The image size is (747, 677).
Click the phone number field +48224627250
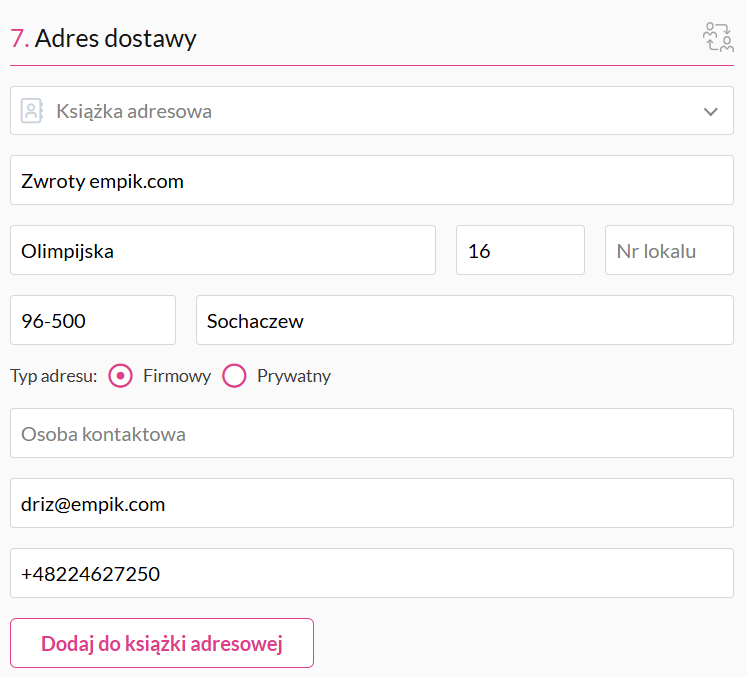(372, 573)
